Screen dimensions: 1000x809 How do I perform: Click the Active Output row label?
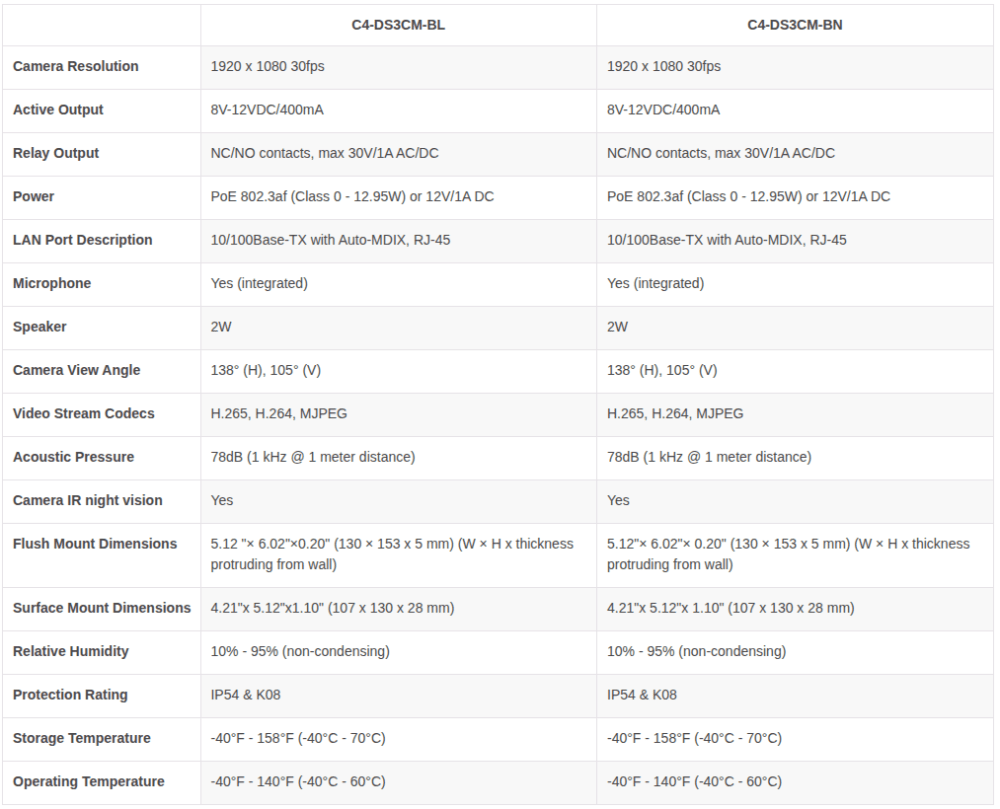(x=57, y=110)
